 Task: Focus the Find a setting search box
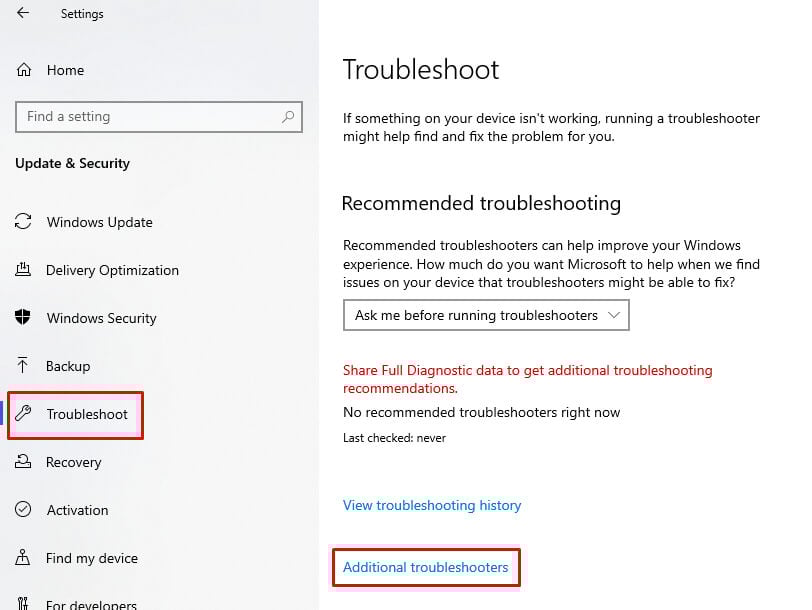point(150,117)
